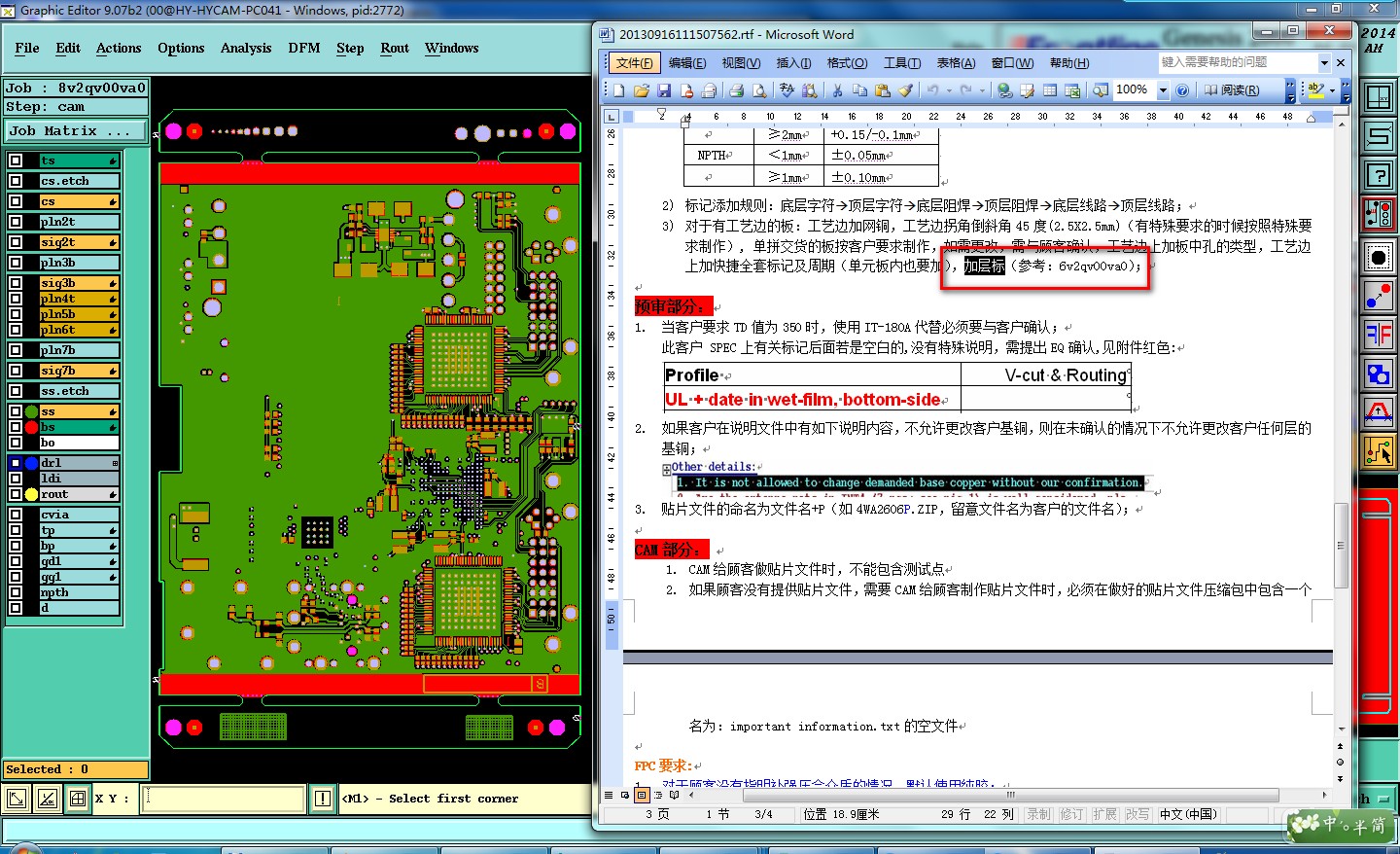
Task: Select the cs layer name button
Action: tap(79, 201)
